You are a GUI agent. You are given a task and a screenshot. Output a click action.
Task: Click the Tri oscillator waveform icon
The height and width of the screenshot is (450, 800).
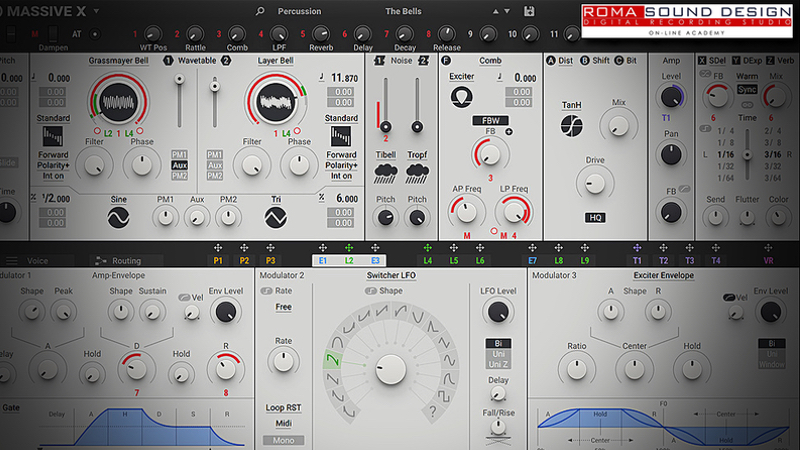276,218
